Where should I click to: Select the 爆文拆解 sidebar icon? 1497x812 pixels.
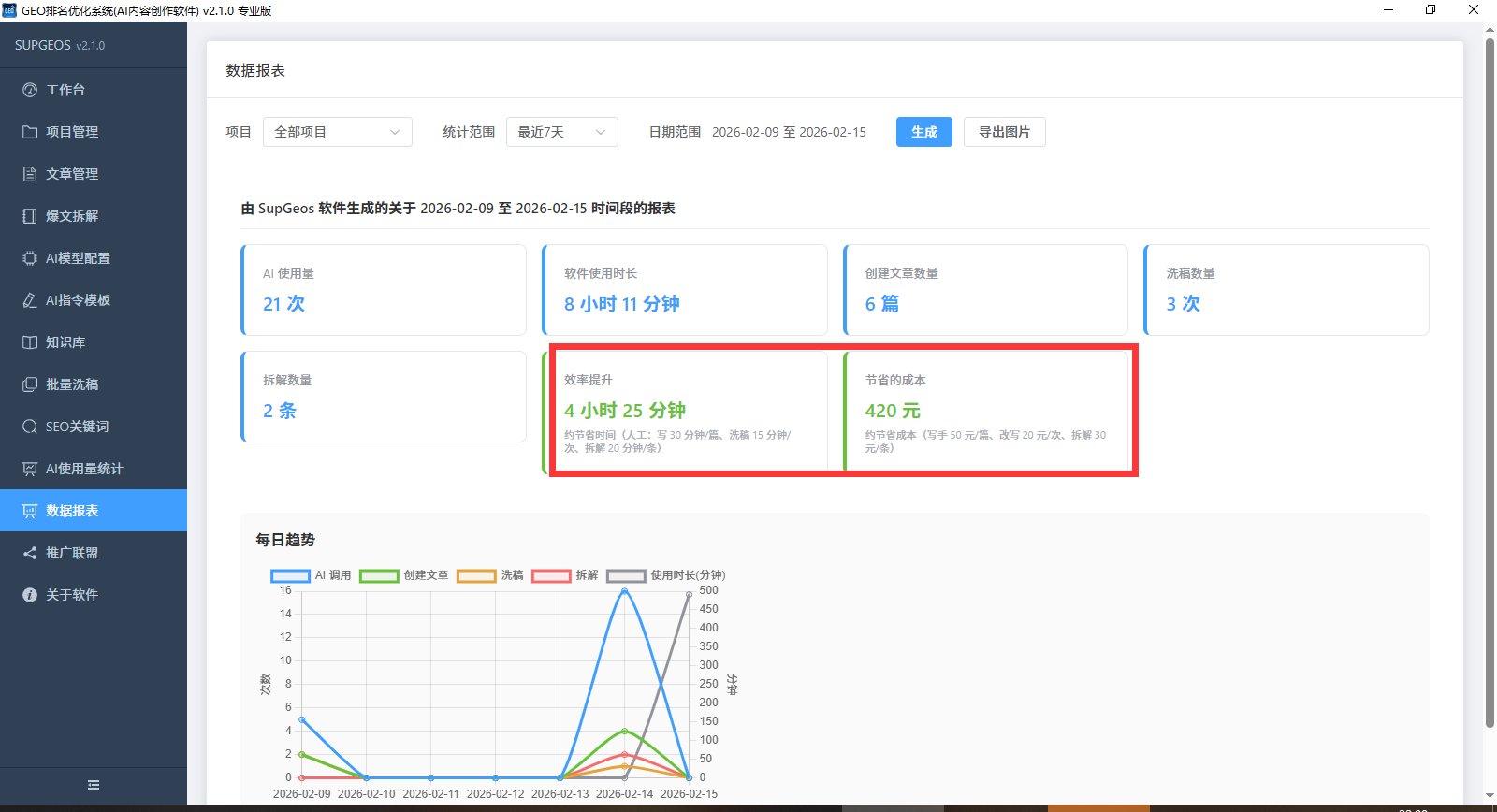(30, 216)
